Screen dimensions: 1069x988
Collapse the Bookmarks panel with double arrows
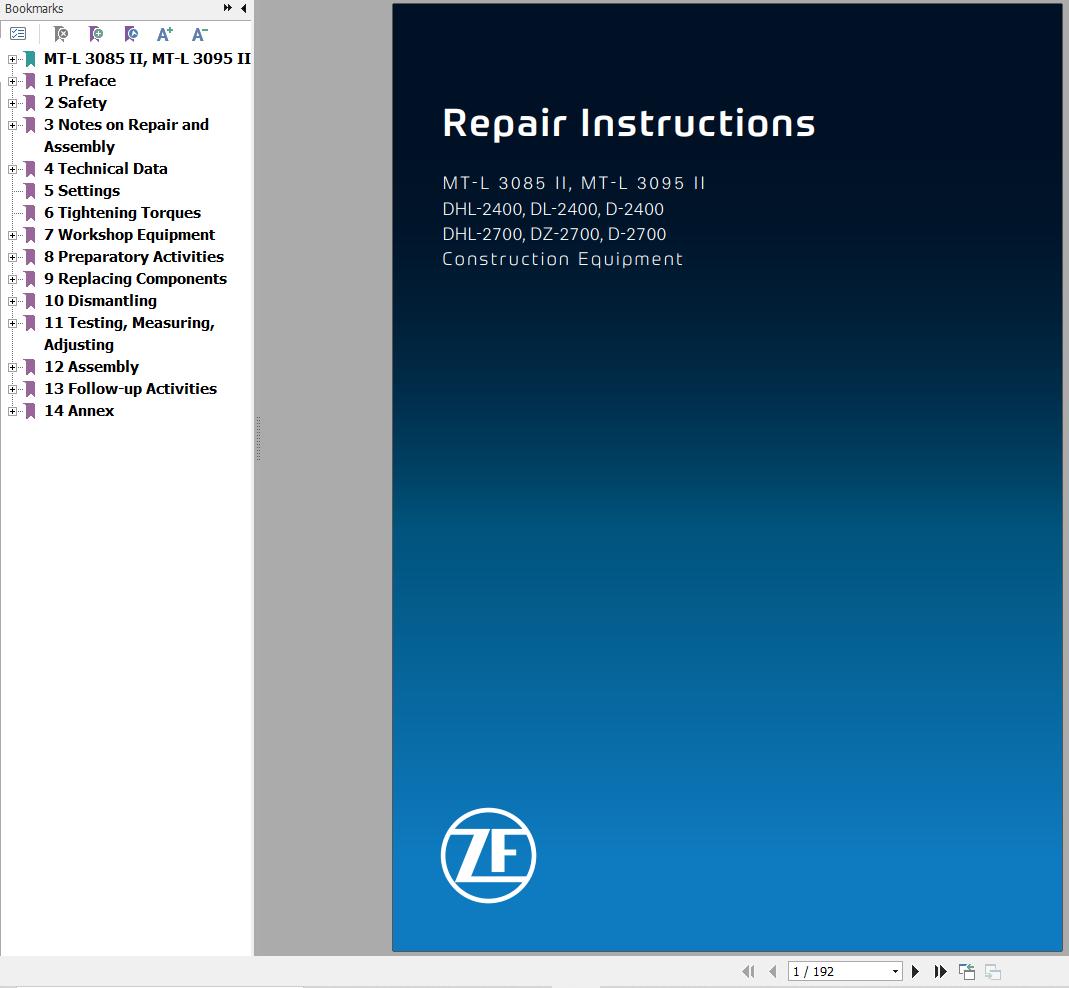226,8
